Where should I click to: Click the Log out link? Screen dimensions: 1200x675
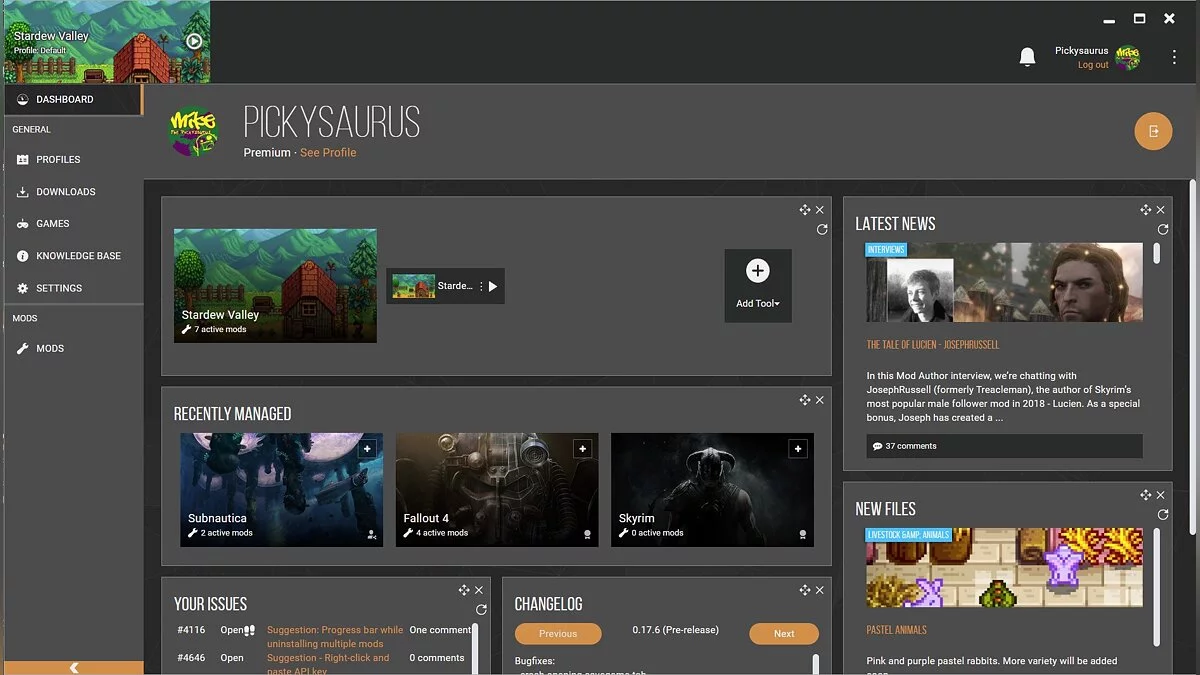tap(1093, 65)
